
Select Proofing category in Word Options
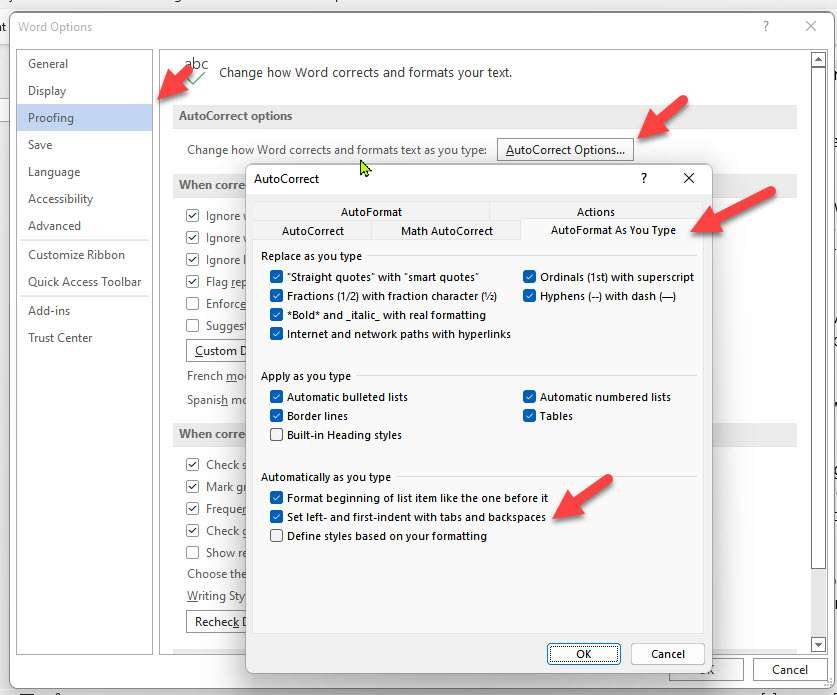pyautogui.click(x=84, y=117)
